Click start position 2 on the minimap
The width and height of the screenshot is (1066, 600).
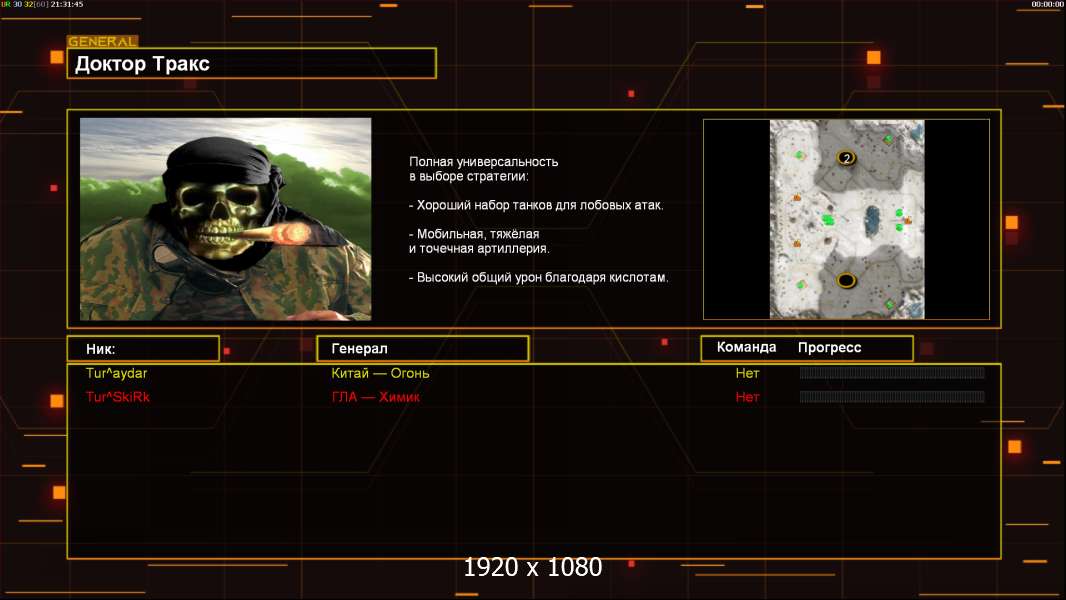(847, 159)
